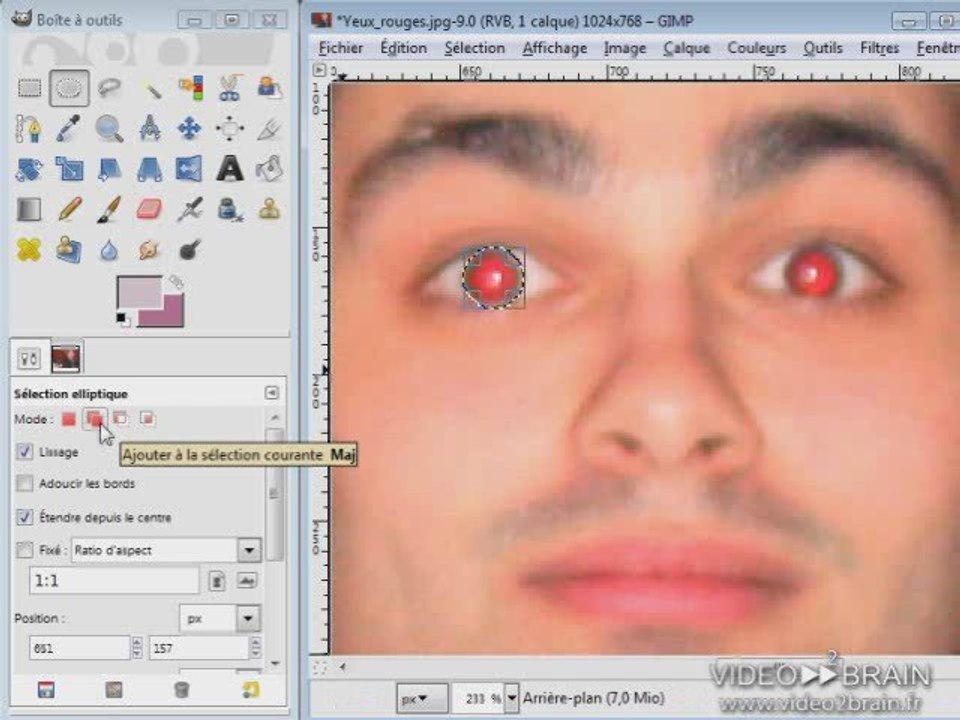Viewport: 960px width, 720px height.
Task: Choose the Color Picker eyedropper tool
Action: [69, 129]
